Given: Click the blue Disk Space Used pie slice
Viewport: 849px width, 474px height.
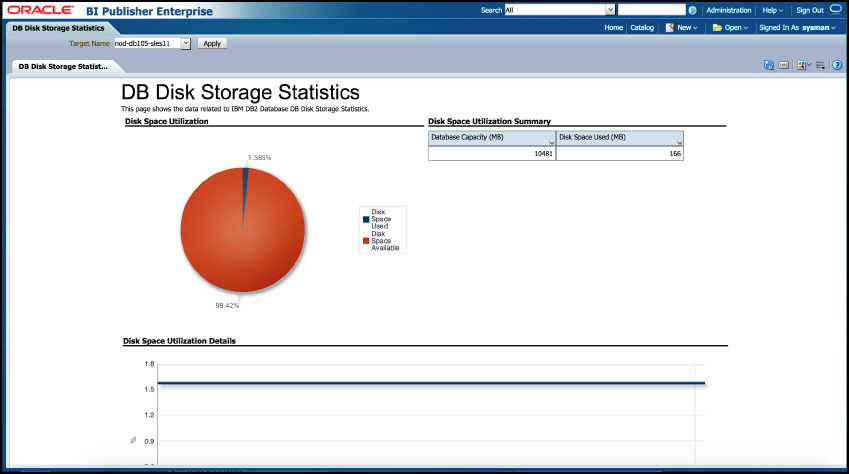Looking at the screenshot, I should [245, 190].
